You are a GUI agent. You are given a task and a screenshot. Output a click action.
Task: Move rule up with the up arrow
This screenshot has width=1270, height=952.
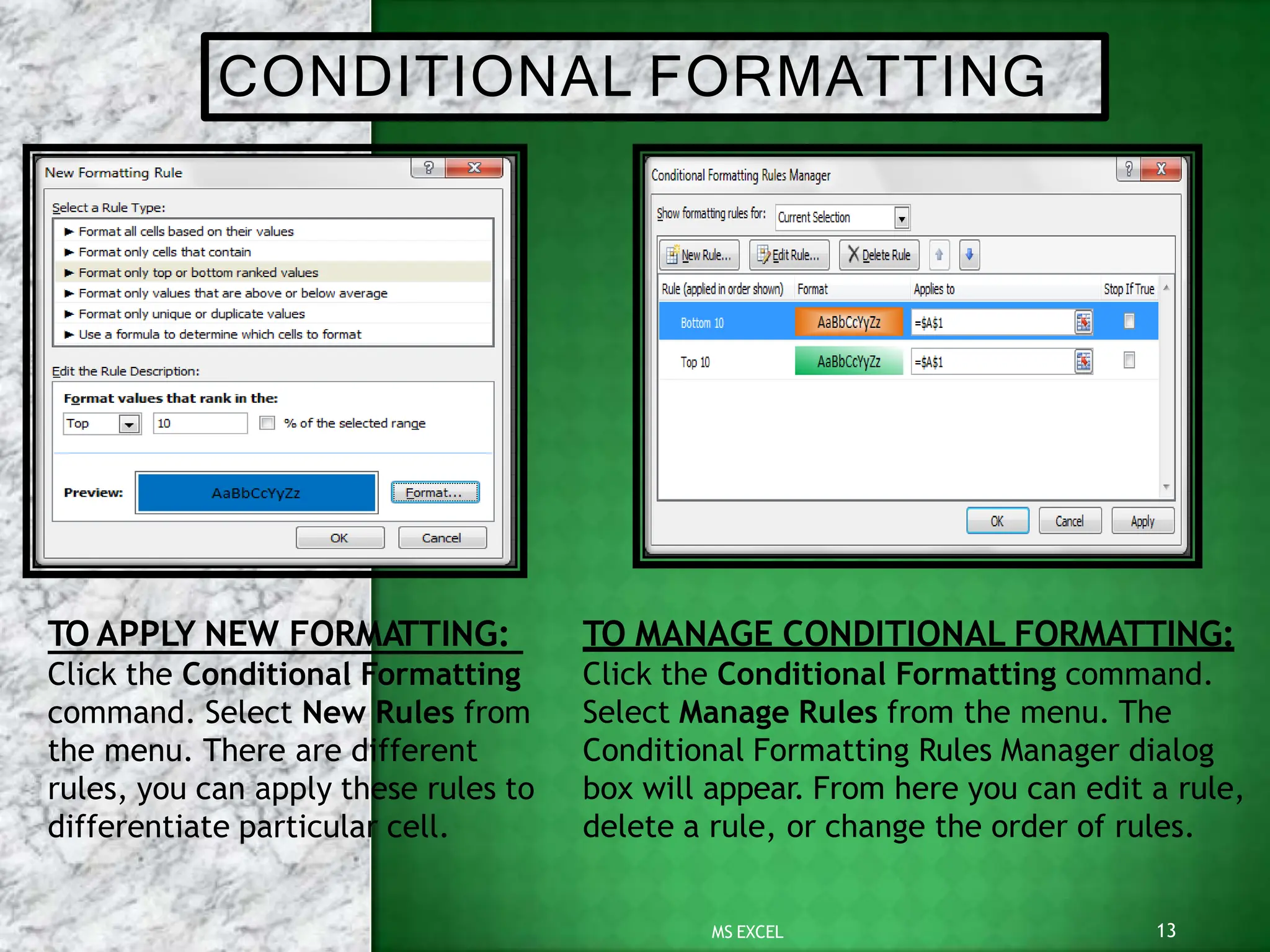click(939, 255)
